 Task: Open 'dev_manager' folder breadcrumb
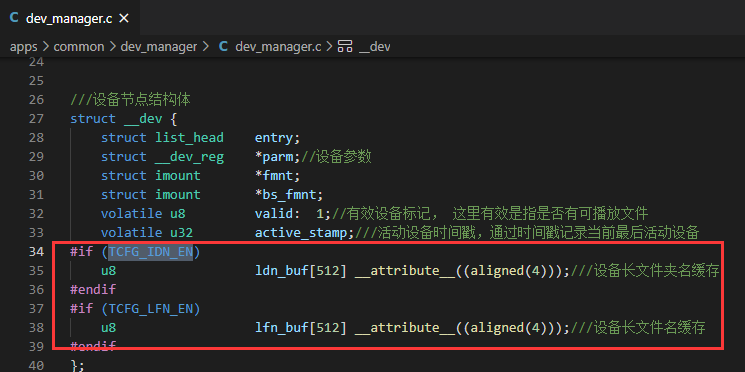pyautogui.click(x=159, y=47)
